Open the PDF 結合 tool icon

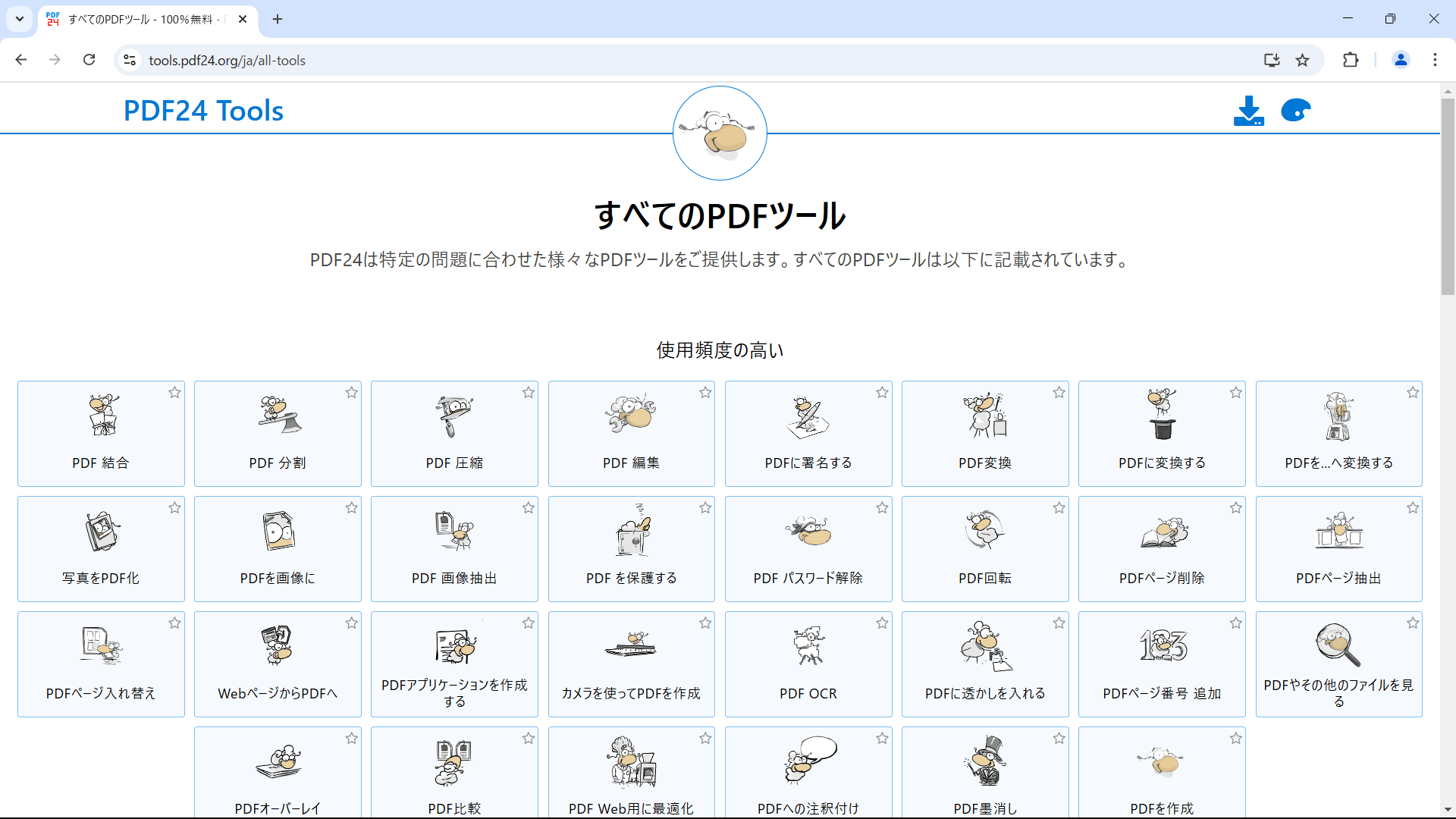click(102, 416)
